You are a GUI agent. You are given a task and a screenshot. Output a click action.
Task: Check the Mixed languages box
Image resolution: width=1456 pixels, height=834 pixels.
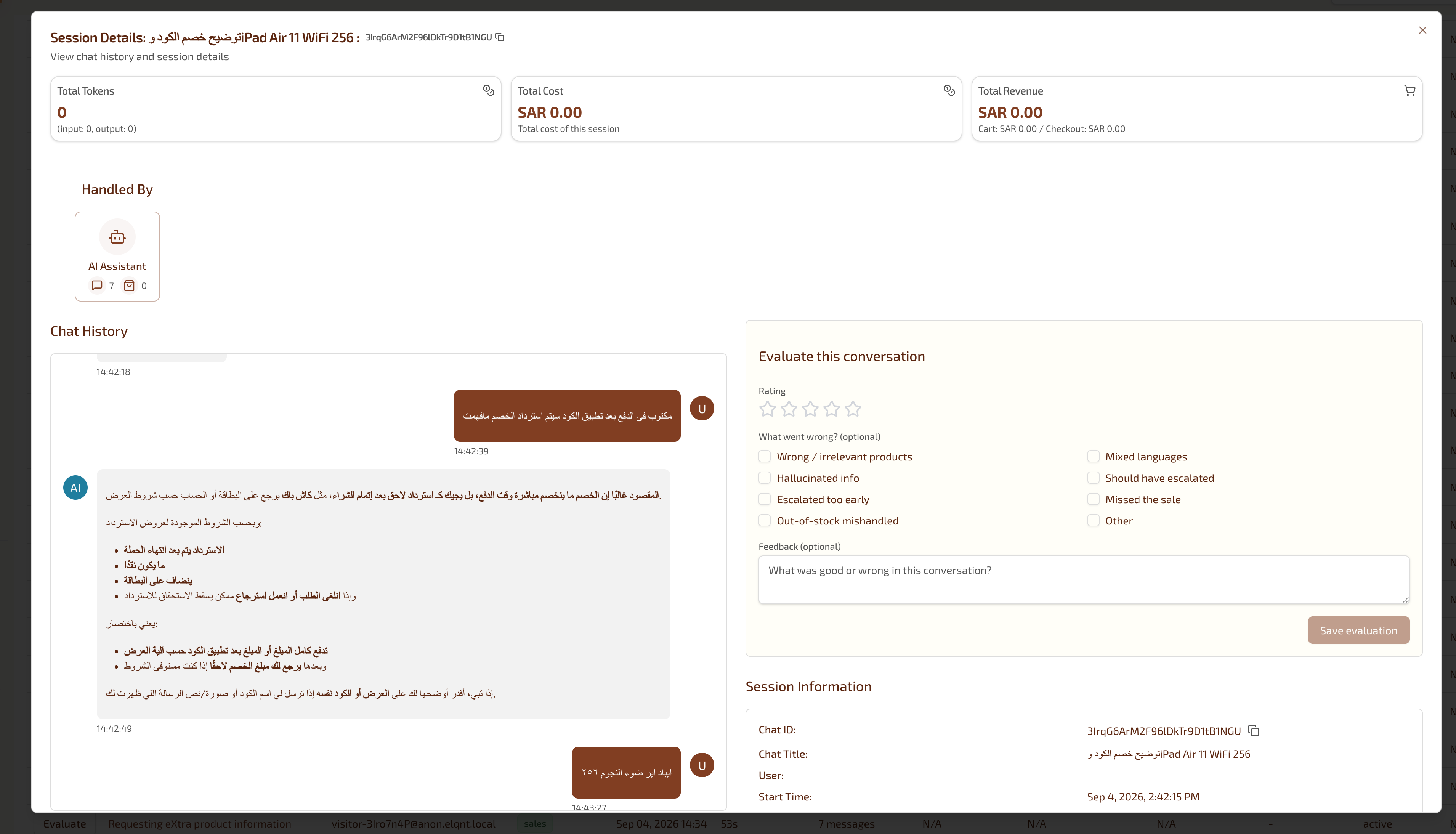tap(1093, 457)
